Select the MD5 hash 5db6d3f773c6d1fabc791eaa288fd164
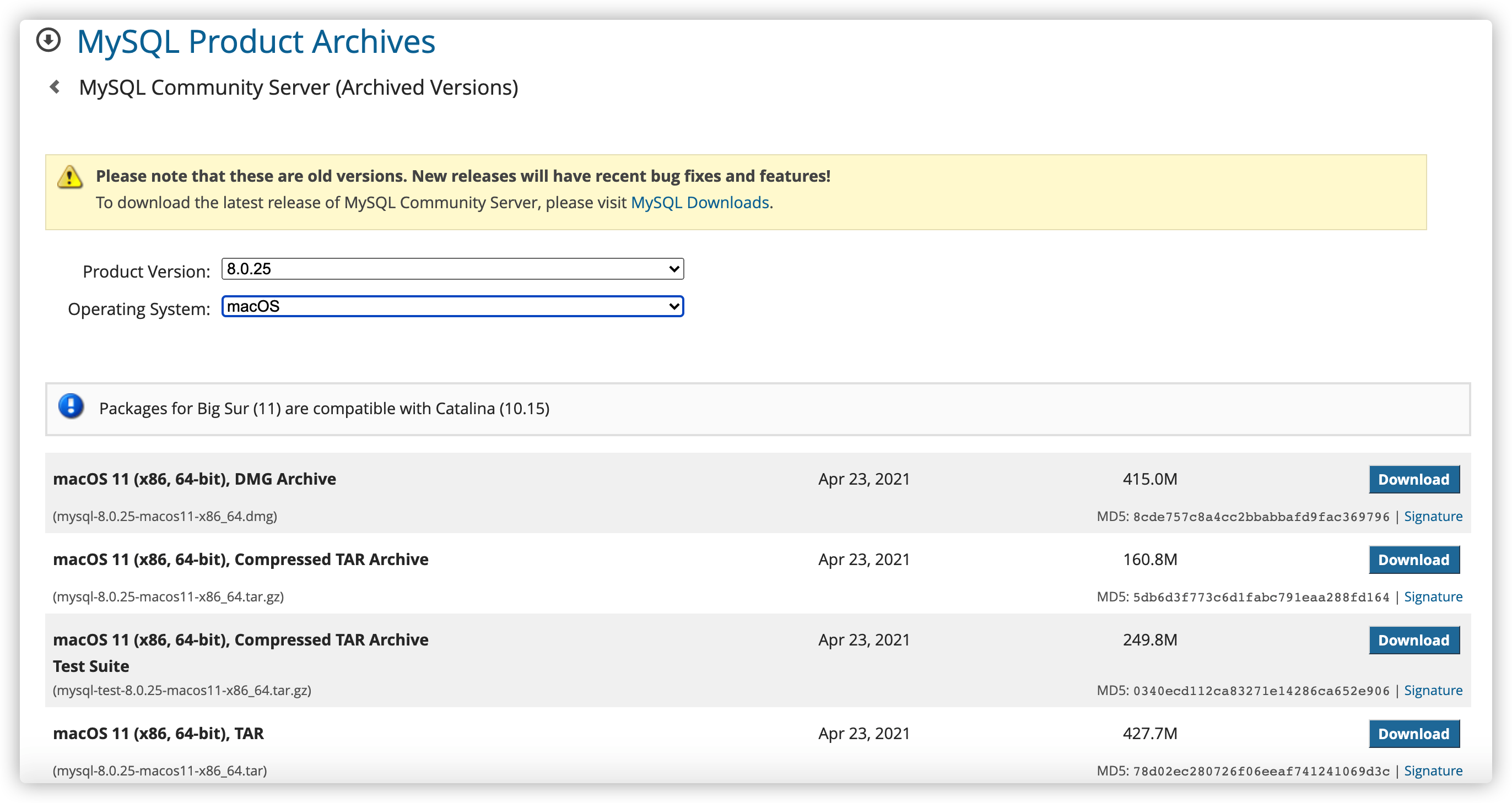This screenshot has width=1512, height=803. pos(1261,598)
